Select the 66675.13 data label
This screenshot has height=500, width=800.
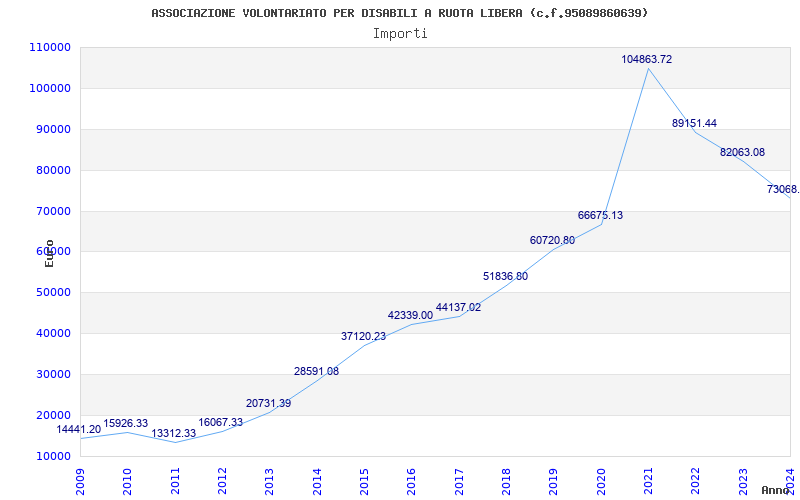(600, 215)
